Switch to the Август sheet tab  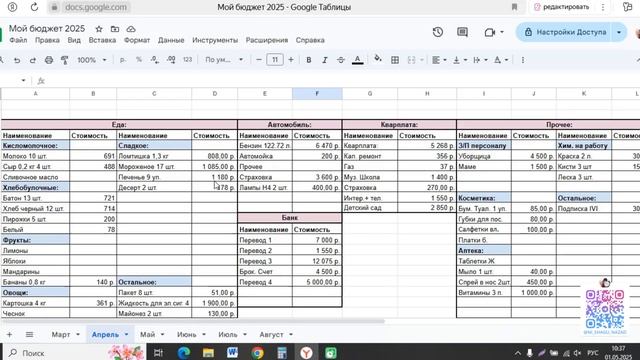[x=271, y=335]
